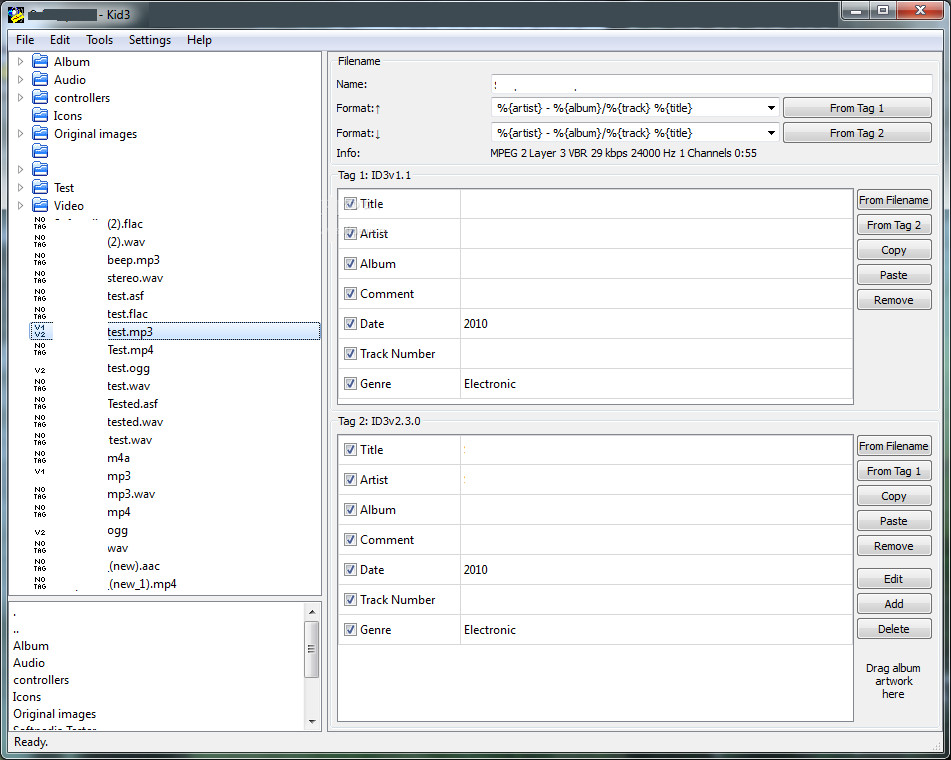This screenshot has height=760, width=951.
Task: Expand the Audio folder in the file tree
Action: tap(20, 79)
